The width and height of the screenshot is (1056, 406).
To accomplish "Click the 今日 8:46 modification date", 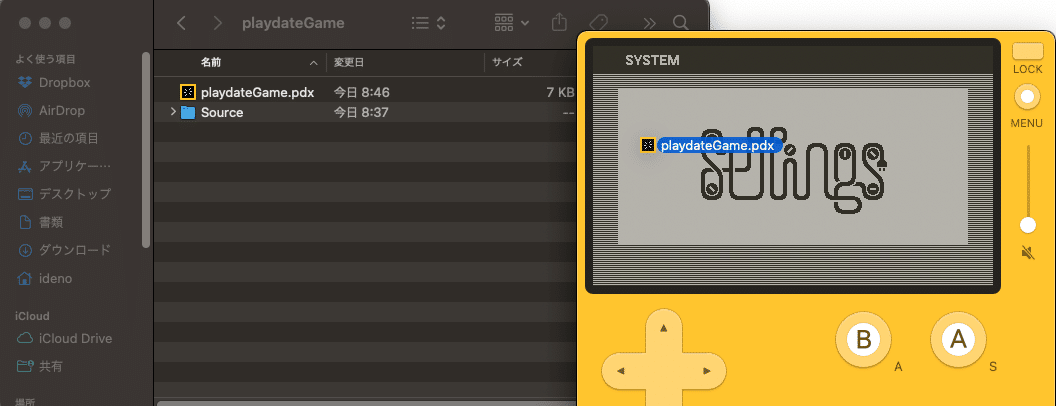I will 362,93.
